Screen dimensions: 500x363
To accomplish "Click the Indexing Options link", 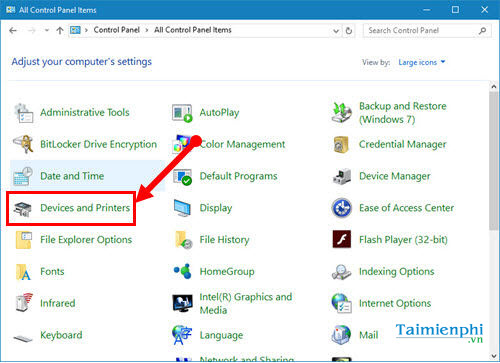I will [x=397, y=272].
